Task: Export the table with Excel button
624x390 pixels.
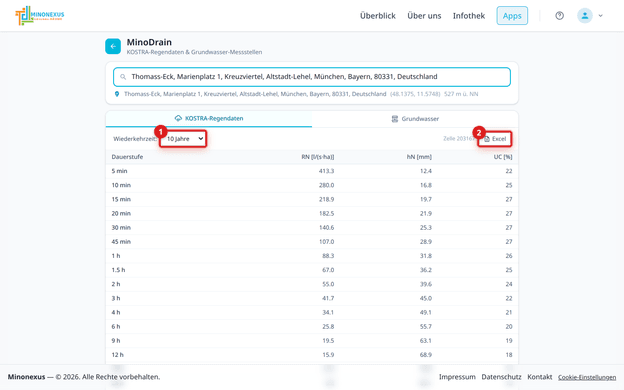Action: (495, 139)
